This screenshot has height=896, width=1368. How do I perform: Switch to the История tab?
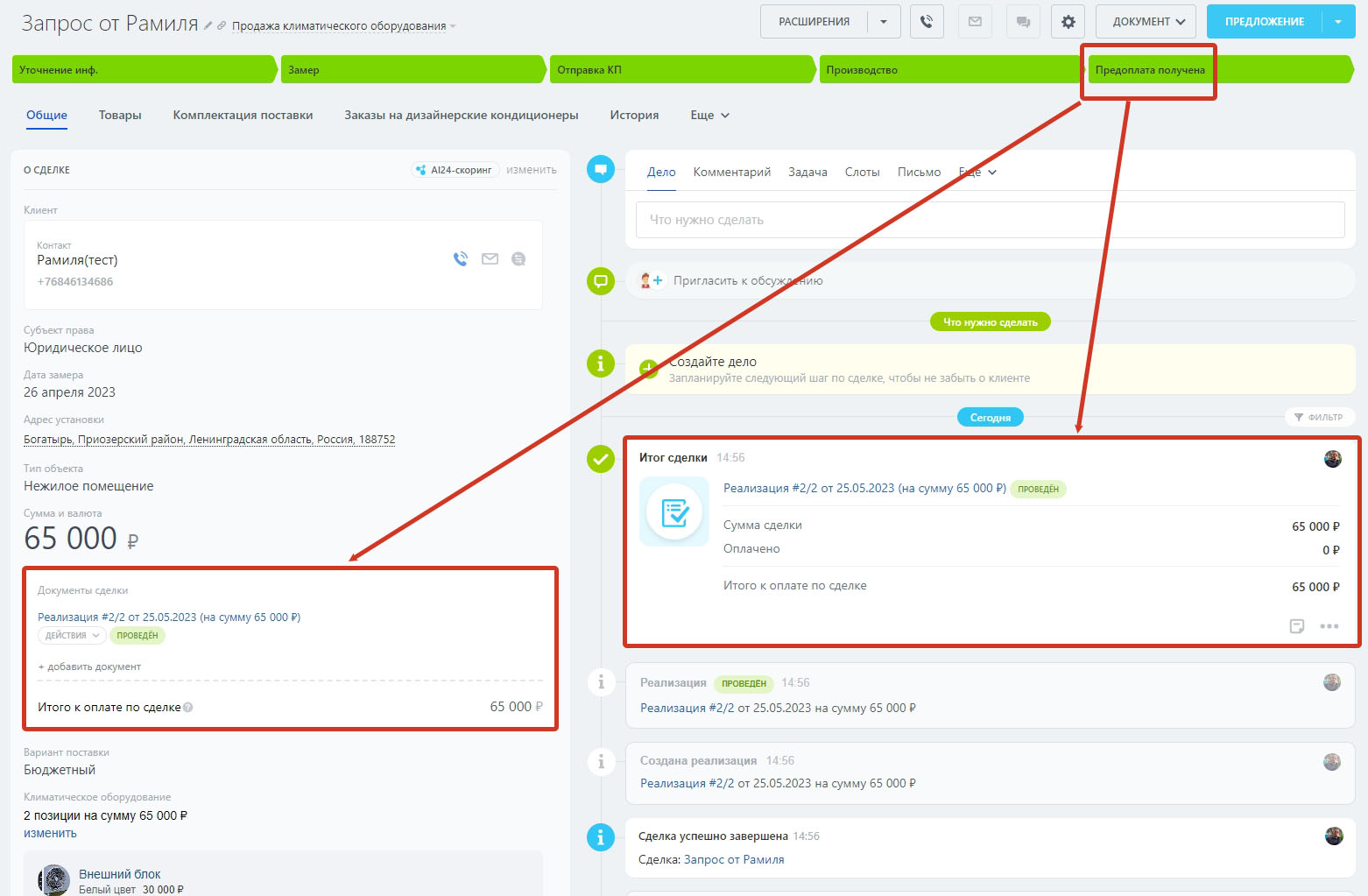[634, 115]
